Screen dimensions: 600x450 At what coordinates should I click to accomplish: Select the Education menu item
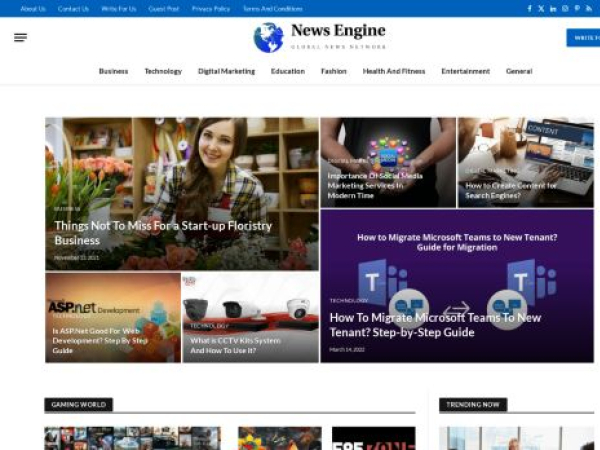[288, 71]
